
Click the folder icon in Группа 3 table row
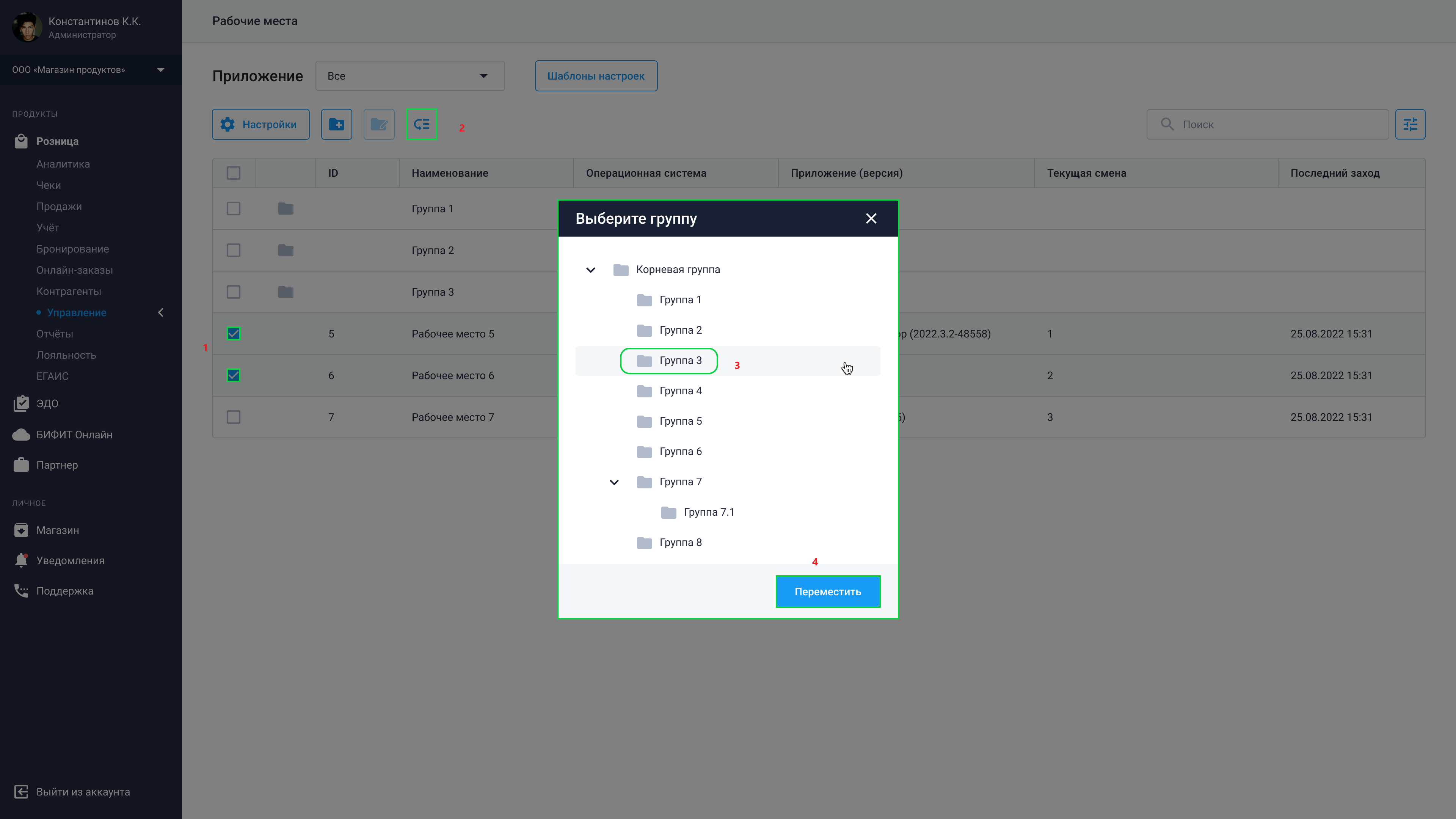click(x=286, y=292)
